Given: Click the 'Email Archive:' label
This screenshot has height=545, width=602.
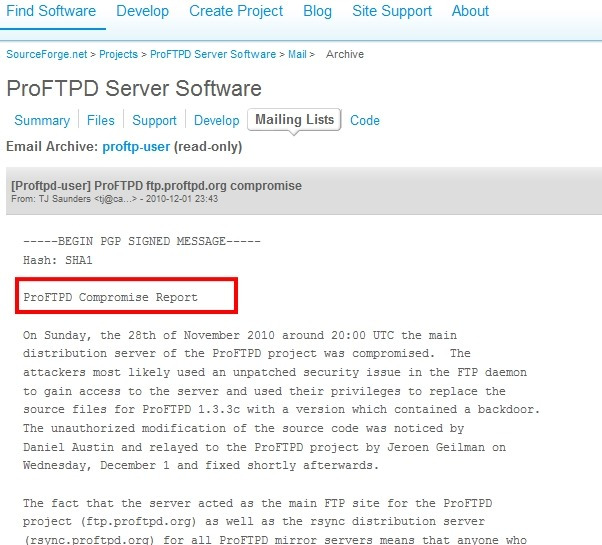Looking at the screenshot, I should [x=53, y=147].
